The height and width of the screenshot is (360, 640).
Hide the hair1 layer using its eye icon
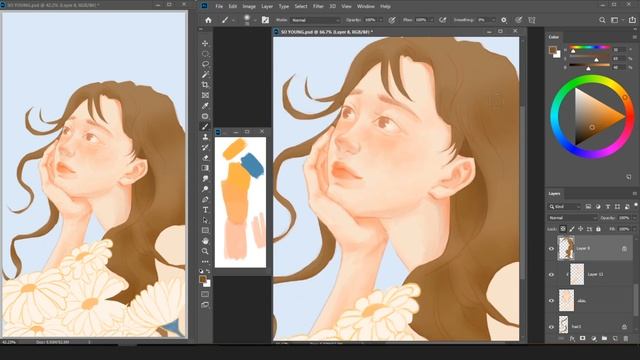pyautogui.click(x=551, y=327)
